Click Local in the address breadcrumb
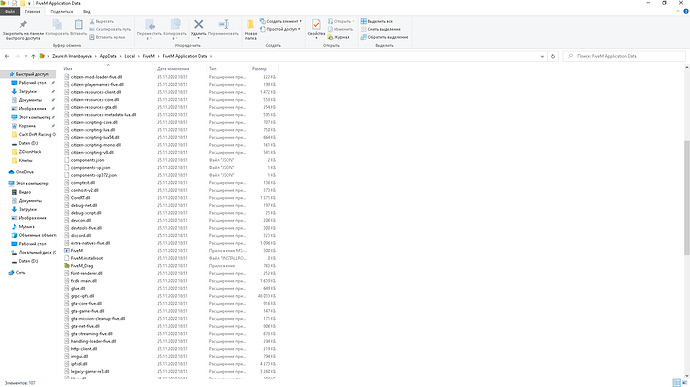Screen dimensions: 690x387 [129, 56]
